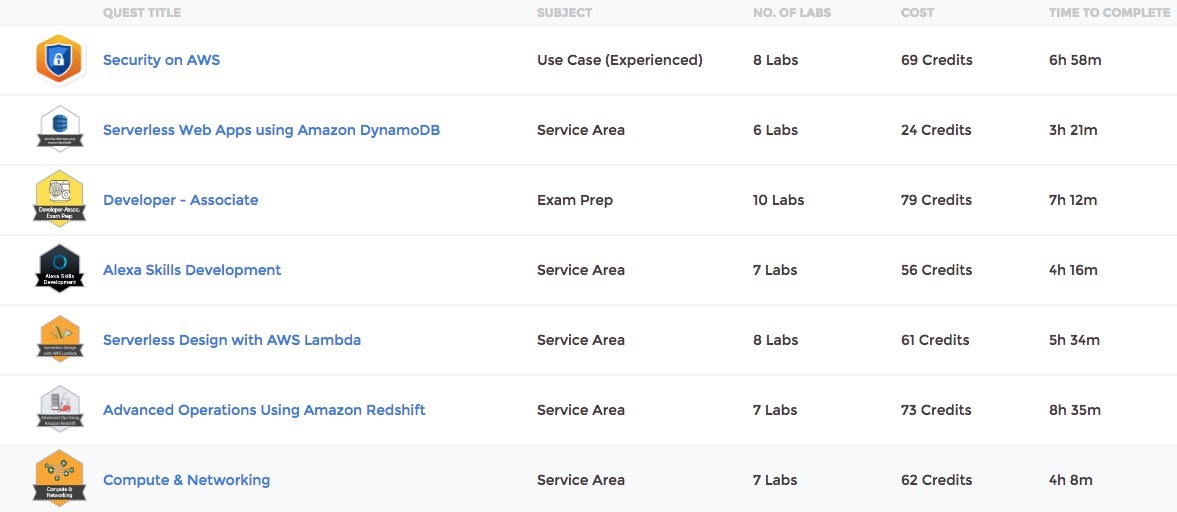Open Serverless Design with AWS Lambda quest
Image resolution: width=1177 pixels, height=512 pixels.
tap(232, 340)
